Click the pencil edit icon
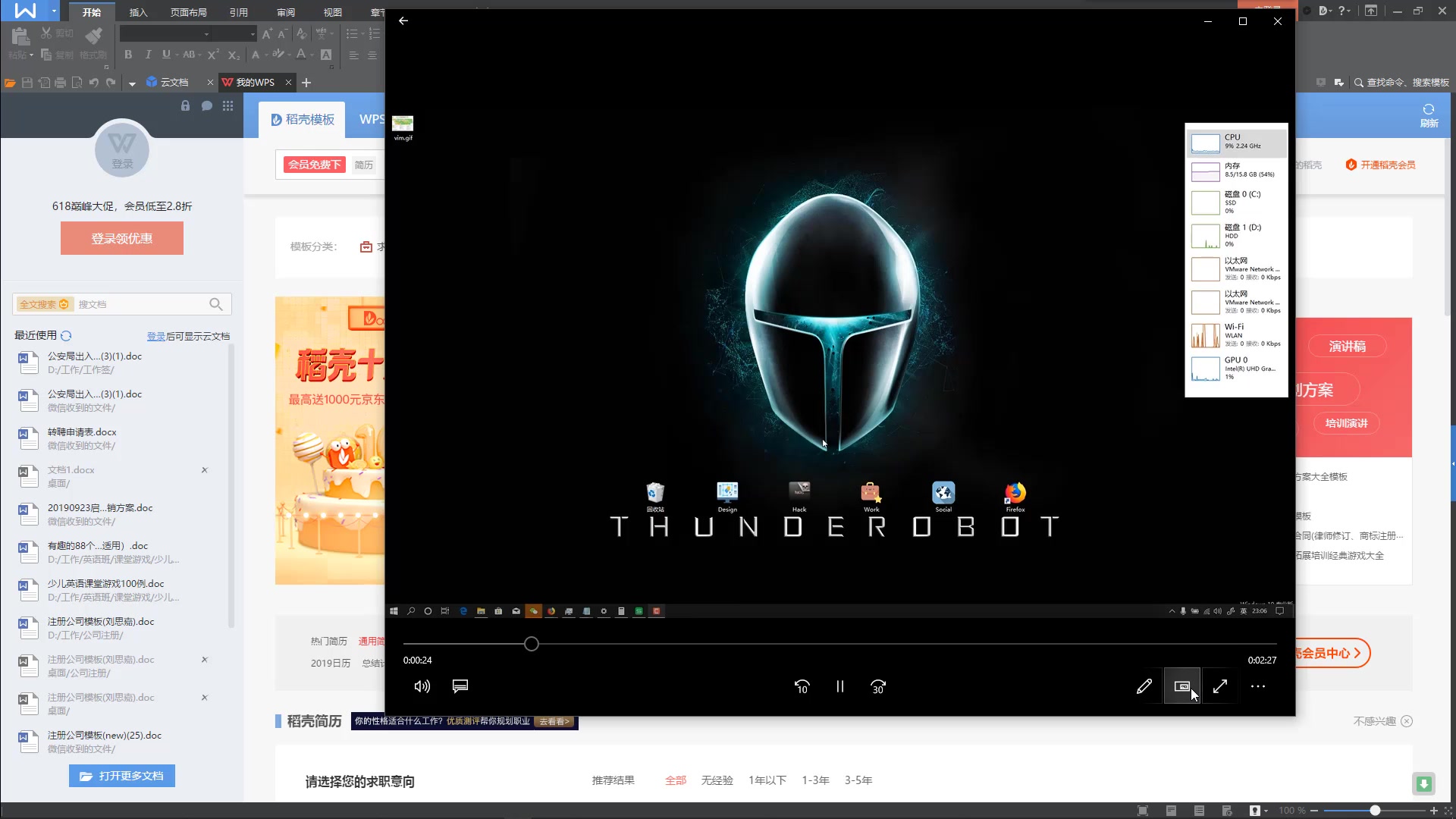 (1144, 686)
